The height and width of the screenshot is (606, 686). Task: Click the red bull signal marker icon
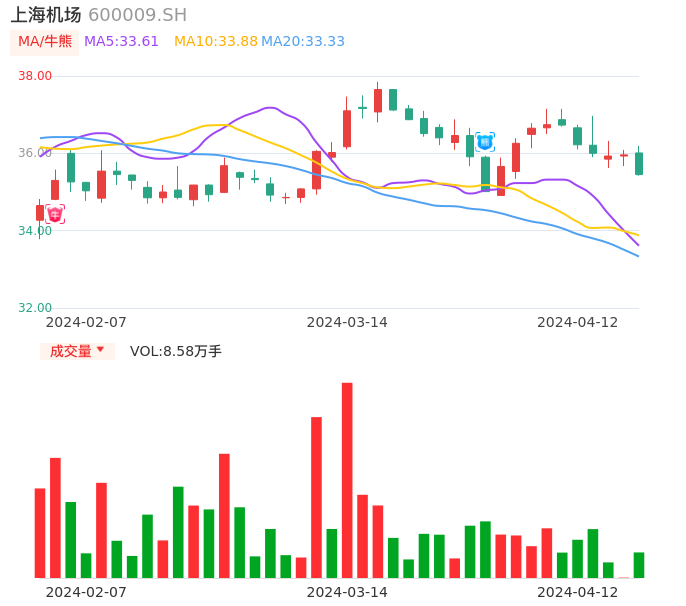[55, 214]
